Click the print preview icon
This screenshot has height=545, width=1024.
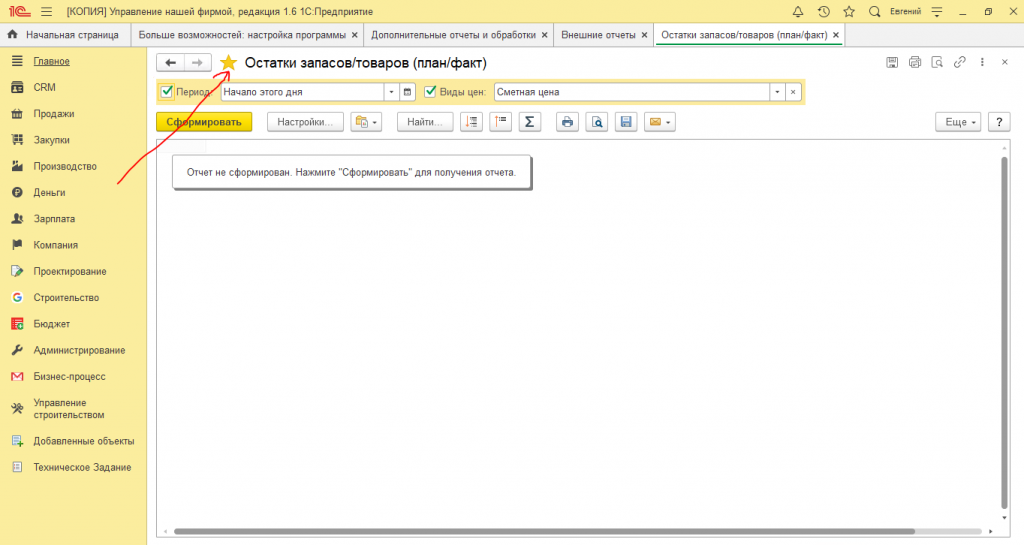tap(596, 122)
